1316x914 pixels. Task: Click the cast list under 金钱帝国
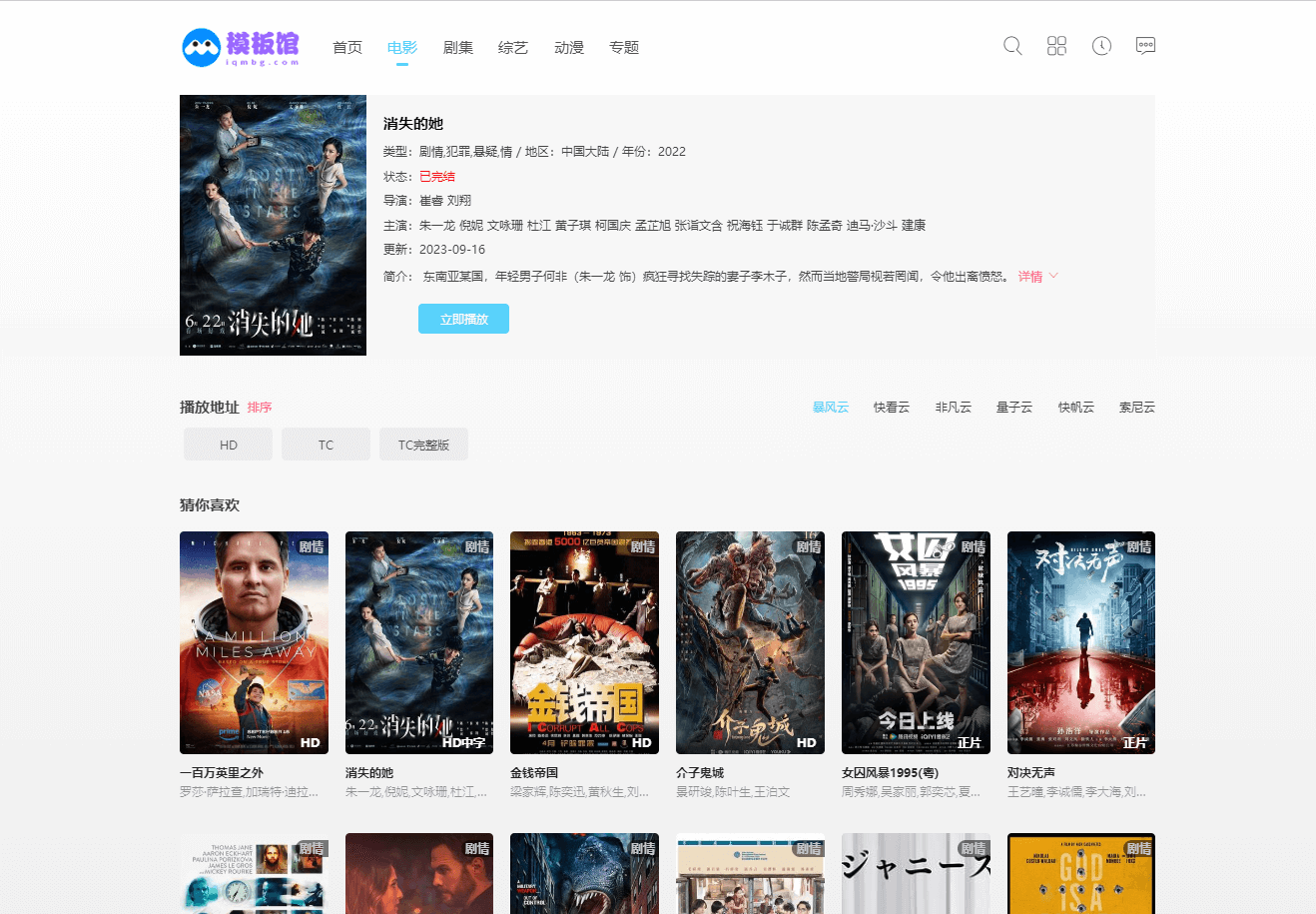coord(580,792)
